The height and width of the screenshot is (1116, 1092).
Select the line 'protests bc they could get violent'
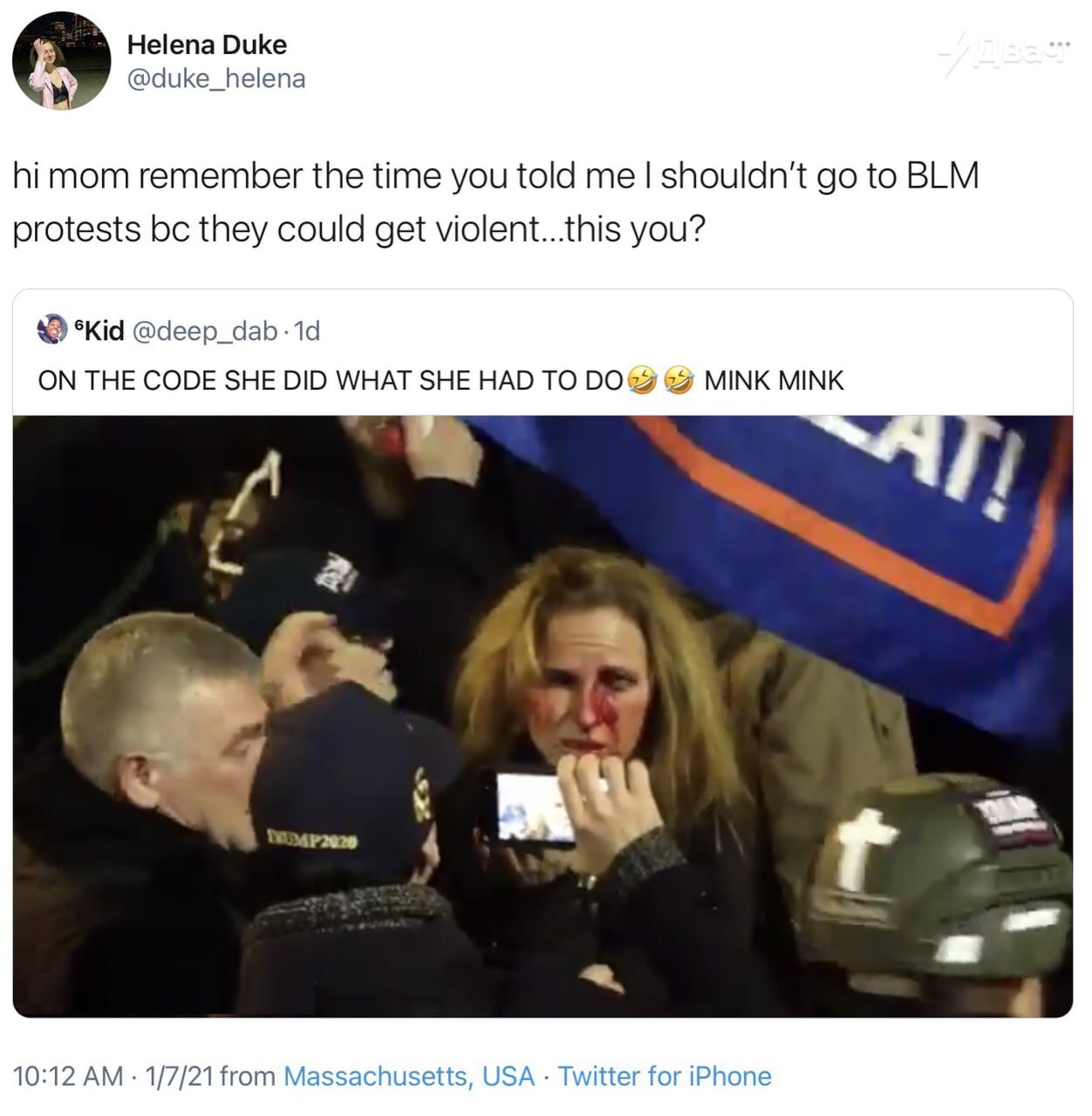tap(358, 229)
